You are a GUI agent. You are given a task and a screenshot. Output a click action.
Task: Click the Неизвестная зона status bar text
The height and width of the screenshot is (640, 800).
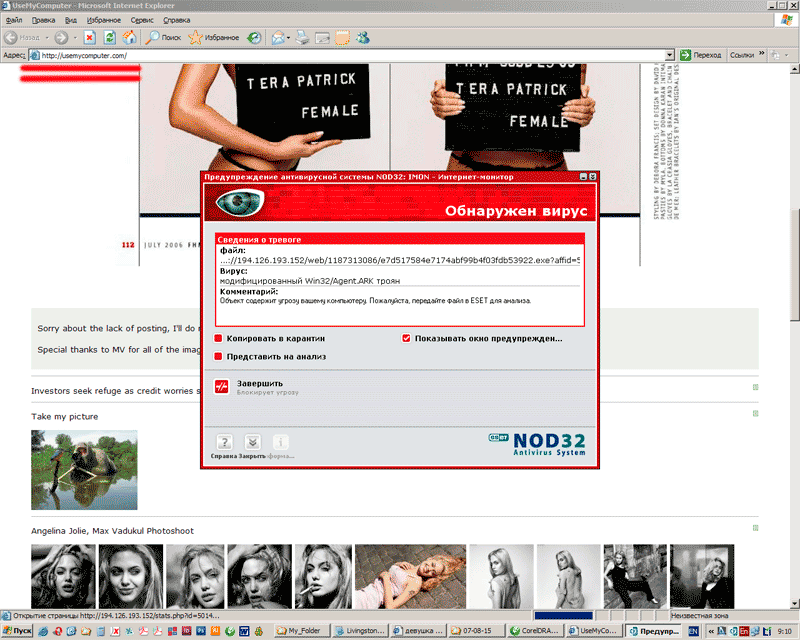[700, 616]
